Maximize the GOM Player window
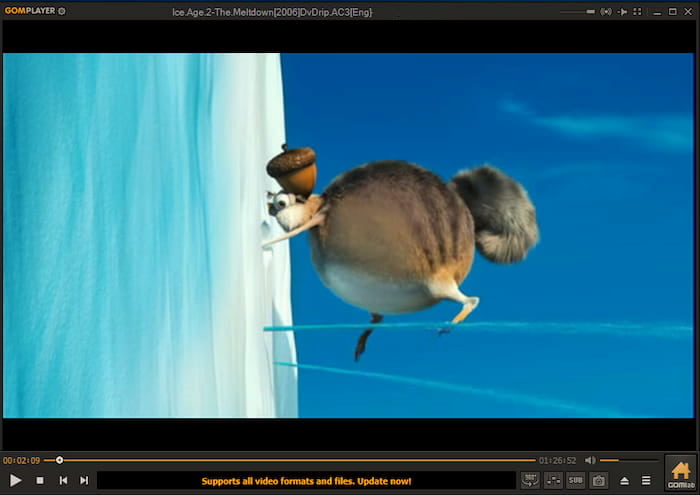Viewport: 700px width, 495px height. pos(672,12)
